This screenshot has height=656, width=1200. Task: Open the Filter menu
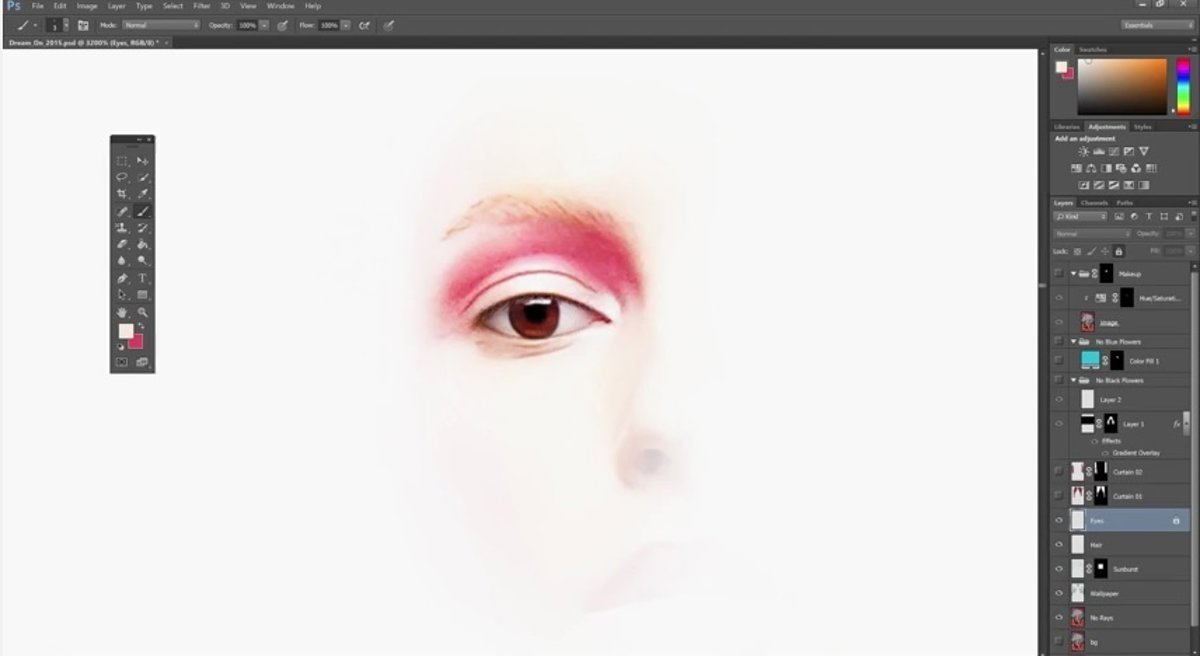point(201,6)
